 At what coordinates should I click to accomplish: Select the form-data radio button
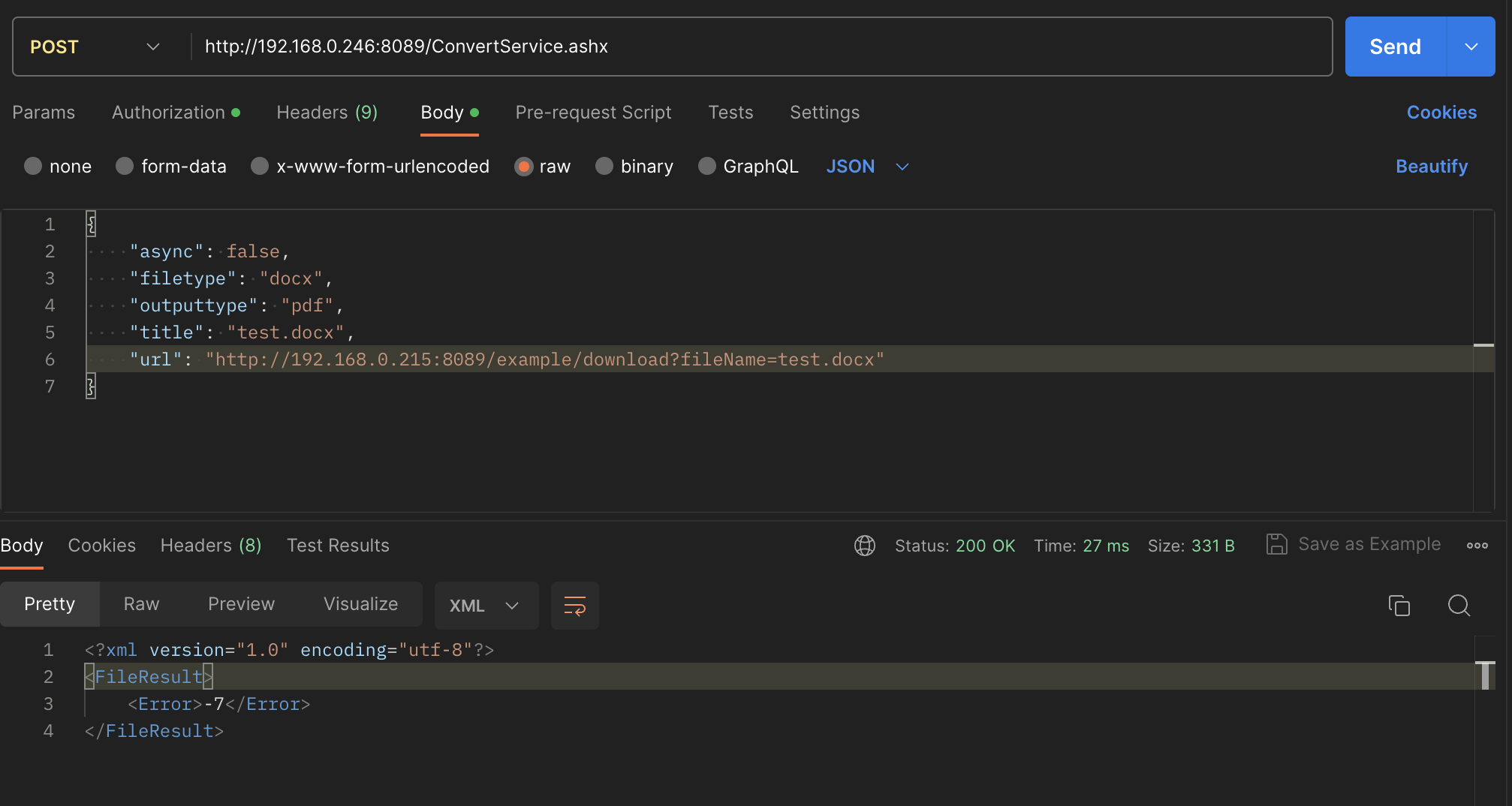click(125, 166)
